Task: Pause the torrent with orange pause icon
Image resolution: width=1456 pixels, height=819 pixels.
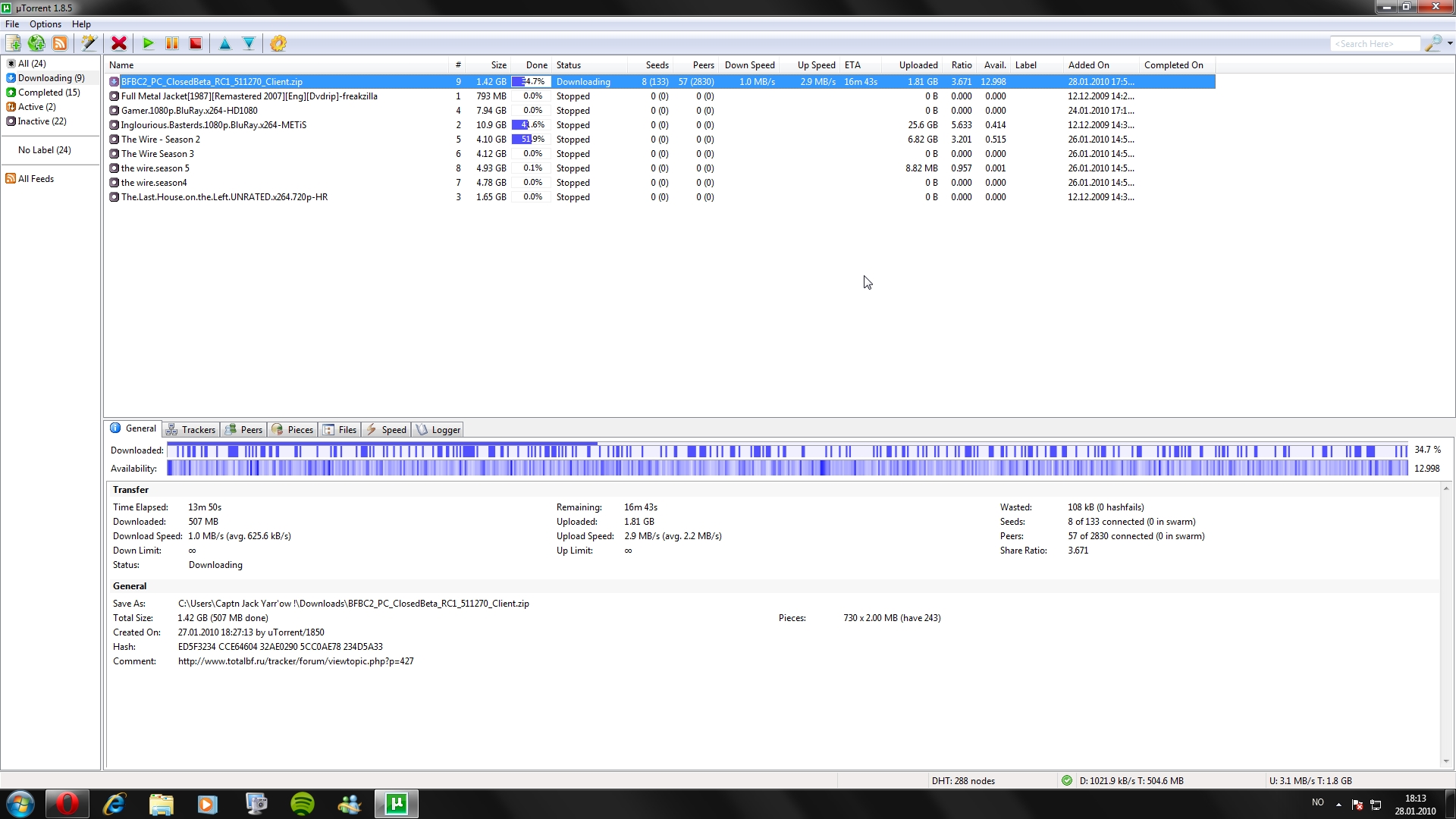Action: [x=172, y=43]
